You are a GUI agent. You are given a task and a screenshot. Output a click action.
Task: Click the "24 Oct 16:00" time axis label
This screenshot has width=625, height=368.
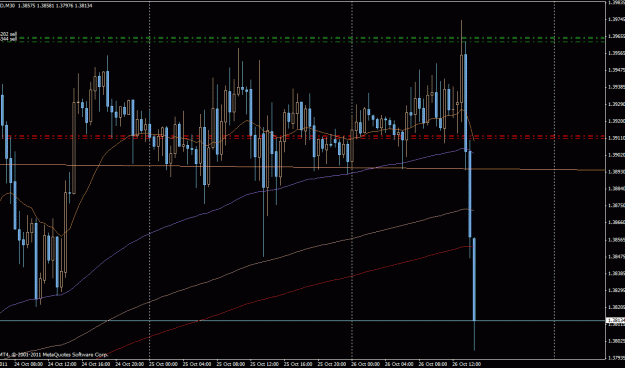click(96, 364)
